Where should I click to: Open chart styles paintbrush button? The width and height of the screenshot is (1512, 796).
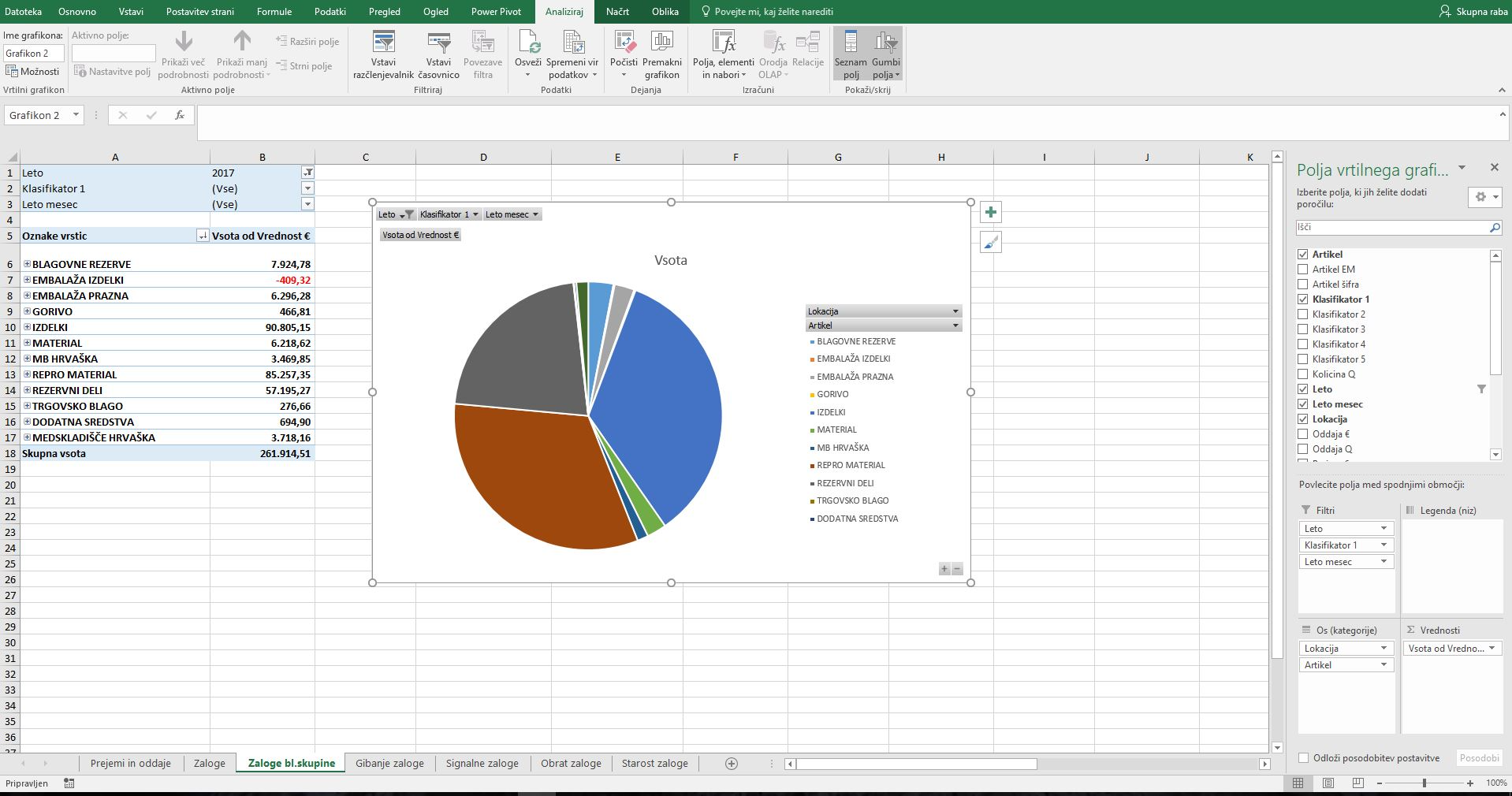pos(991,243)
